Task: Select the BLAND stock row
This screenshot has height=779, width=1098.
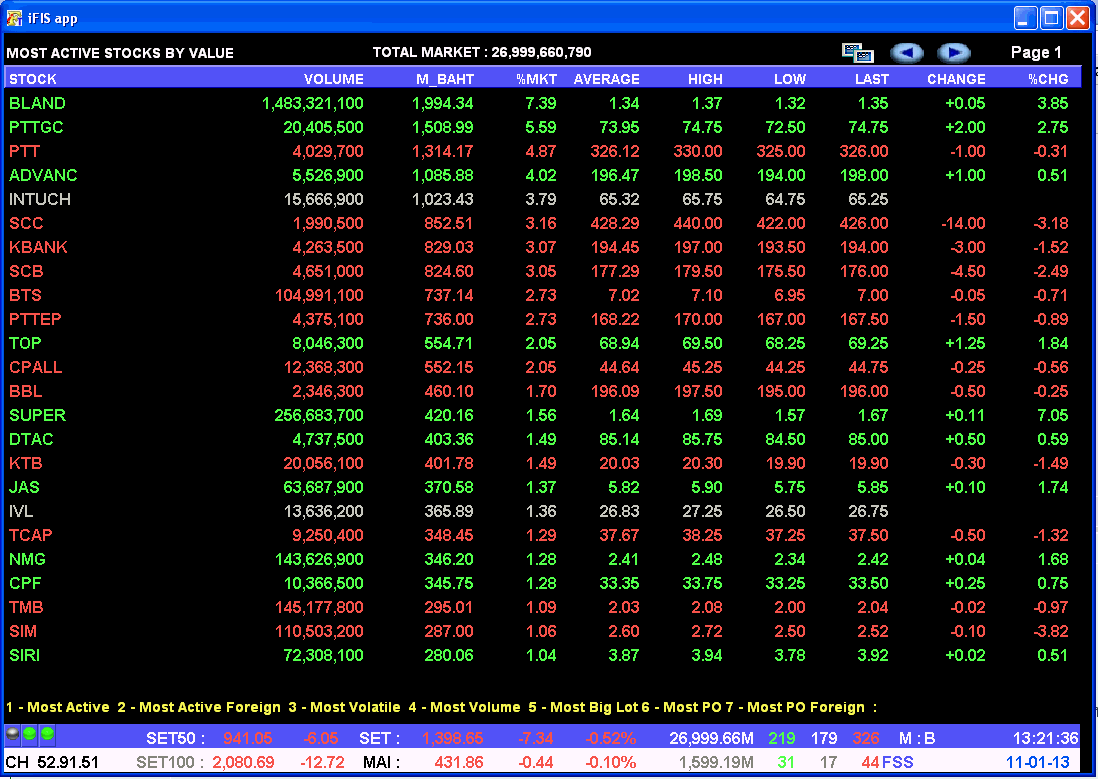Action: click(x=539, y=103)
